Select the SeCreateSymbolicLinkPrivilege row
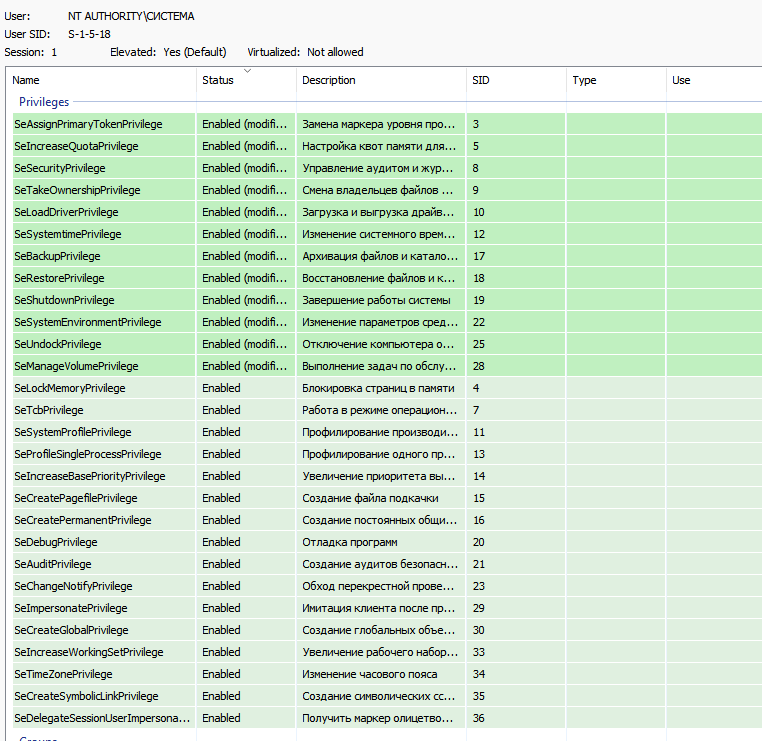 [86, 696]
